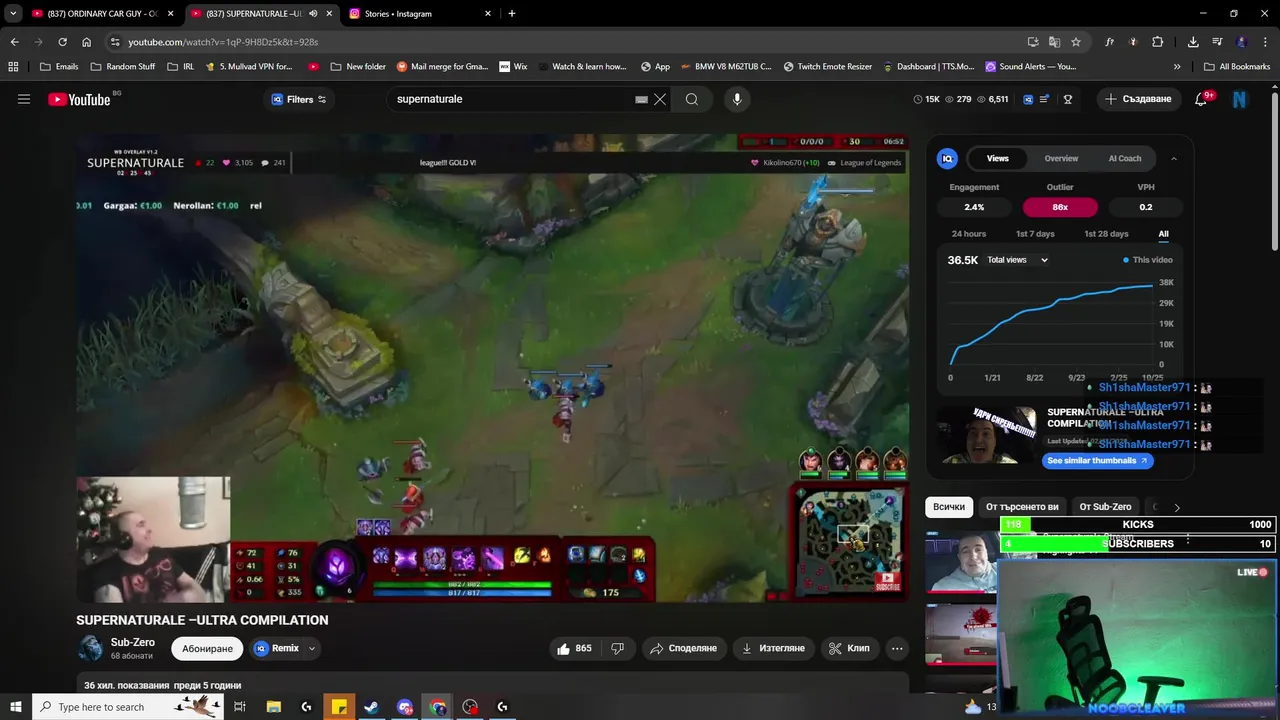Share the video with Споделяне
This screenshot has width=1280, height=720.
point(683,648)
